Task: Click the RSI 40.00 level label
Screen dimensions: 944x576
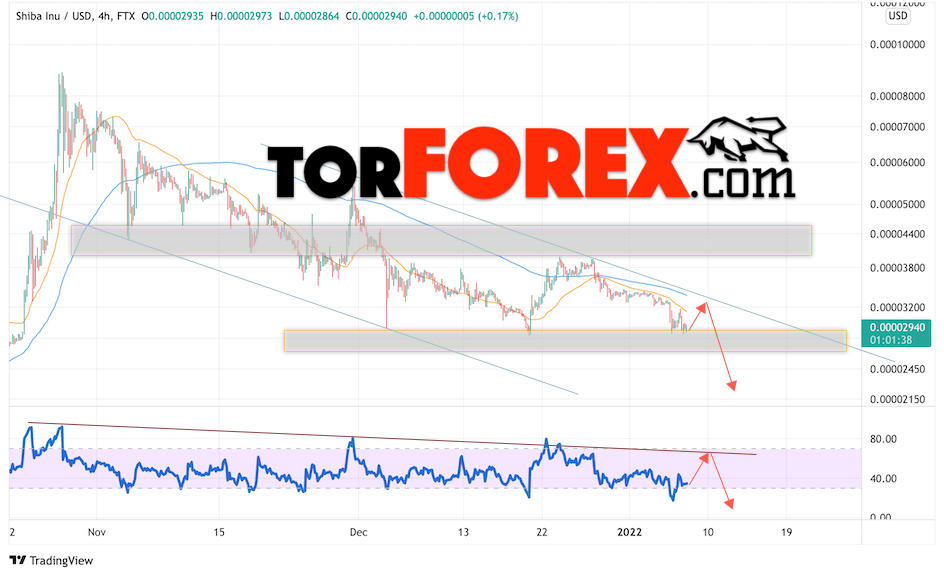Action: pyautogui.click(x=883, y=478)
